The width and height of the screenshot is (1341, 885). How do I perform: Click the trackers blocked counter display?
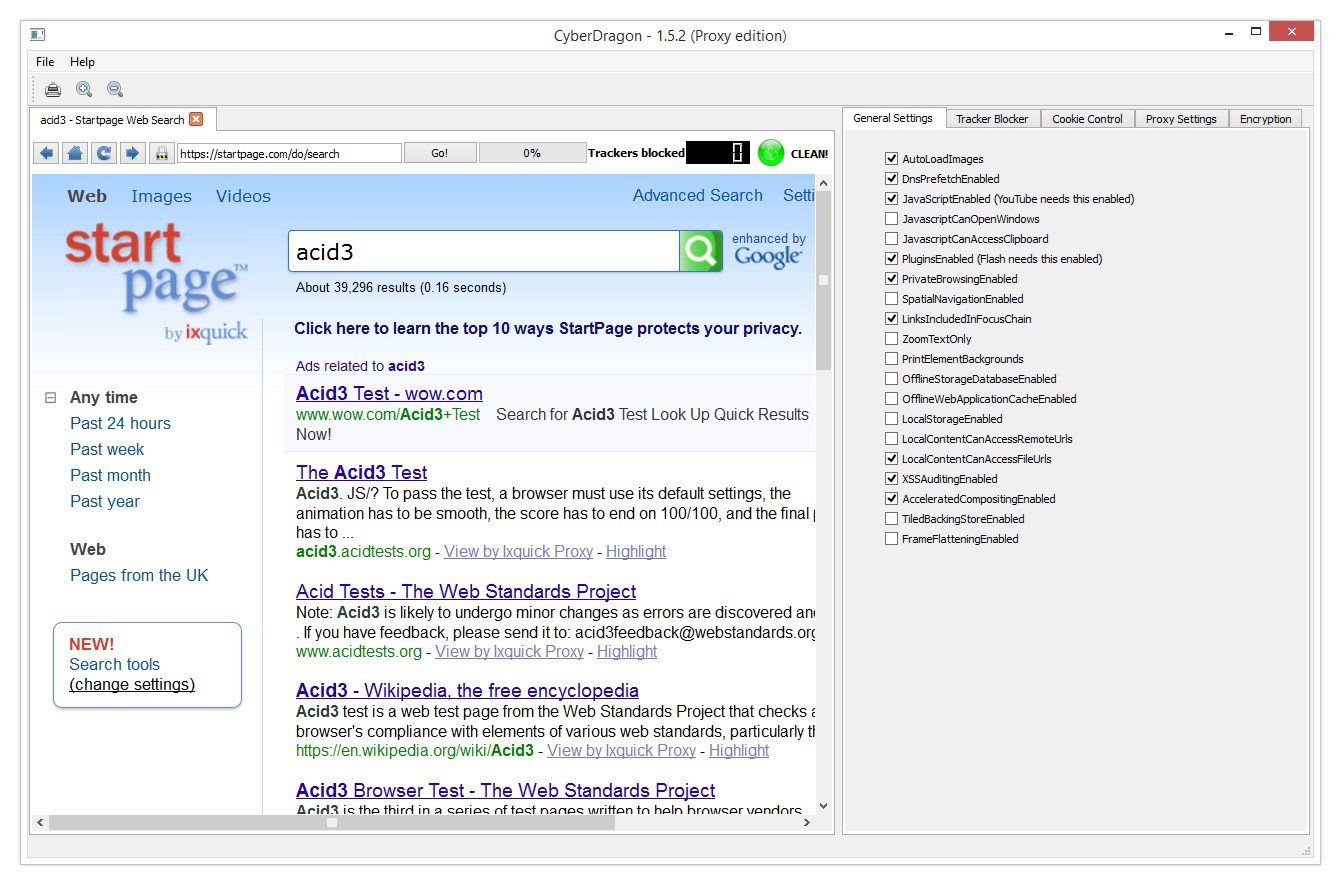coord(718,153)
